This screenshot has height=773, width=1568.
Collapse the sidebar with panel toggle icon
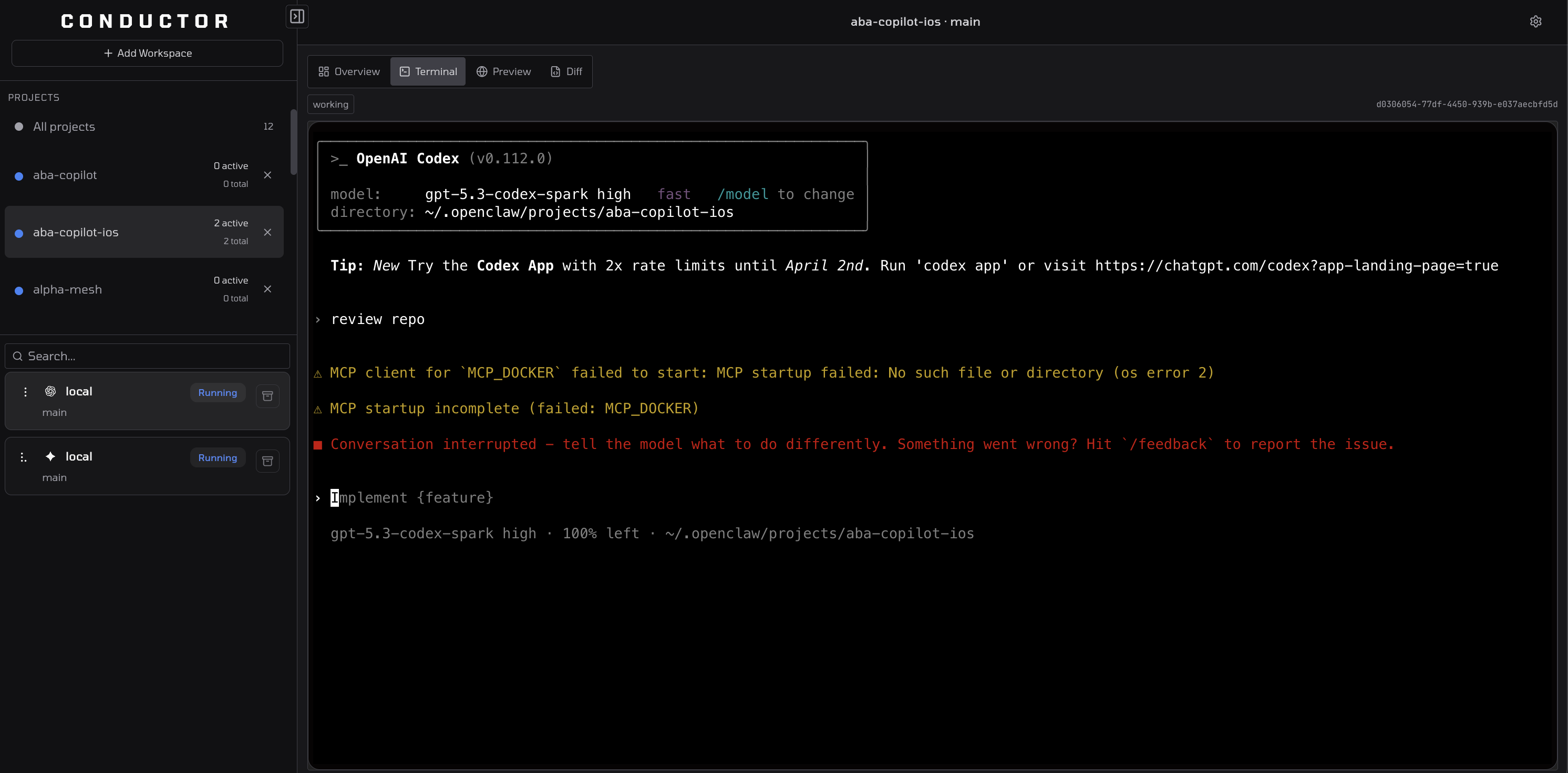pos(297,16)
